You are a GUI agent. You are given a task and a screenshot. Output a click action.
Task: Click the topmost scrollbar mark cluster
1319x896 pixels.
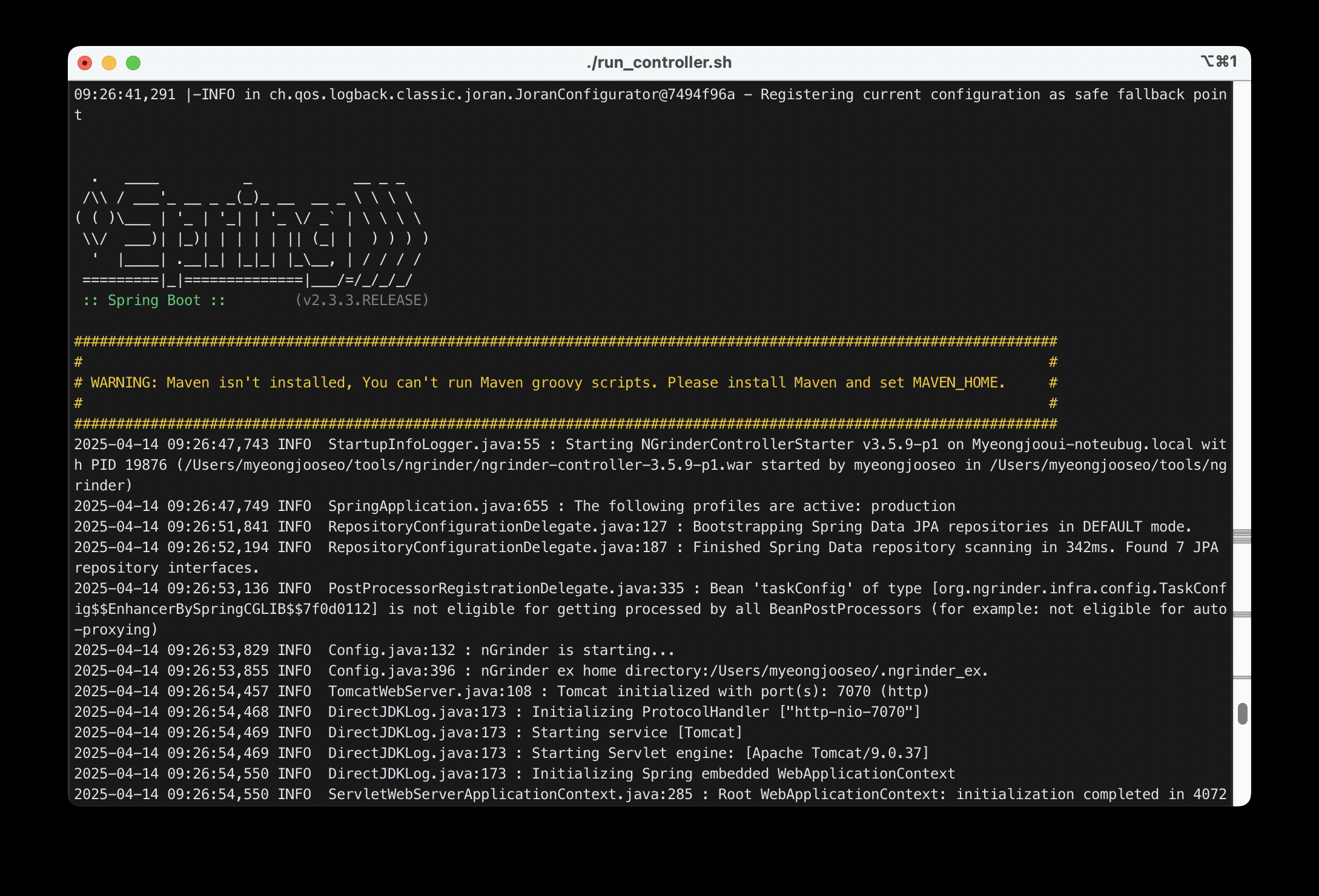1241,536
